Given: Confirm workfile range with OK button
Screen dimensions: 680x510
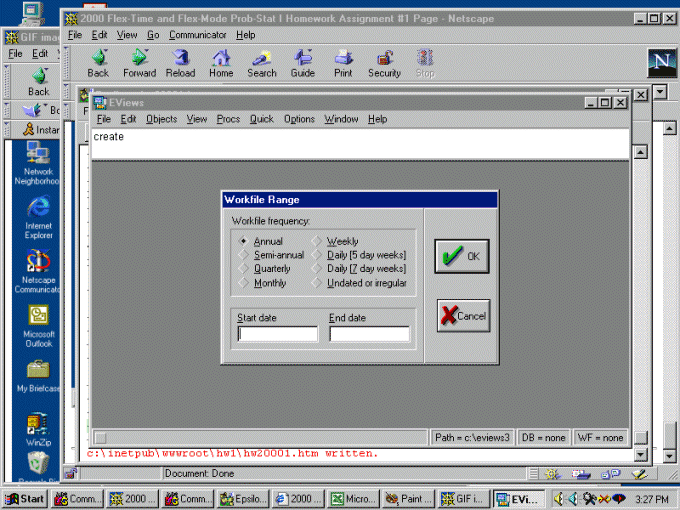Looking at the screenshot, I should pyautogui.click(x=462, y=257).
